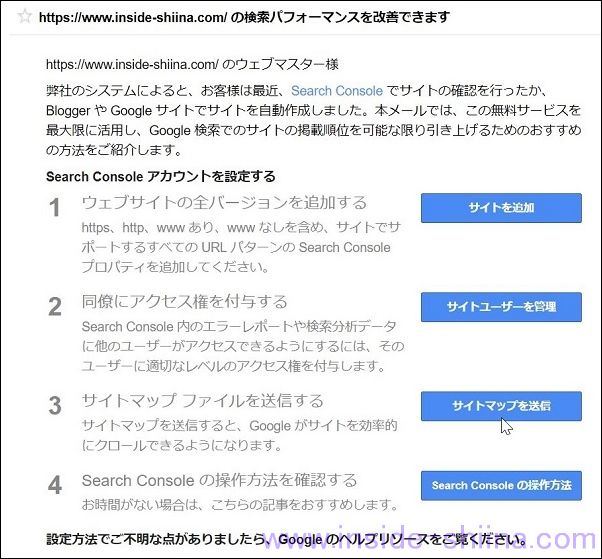Screen dimensions: 602x559
Task: Click heading ウェブサイトの全バージョンを追加する
Action: 224,203
